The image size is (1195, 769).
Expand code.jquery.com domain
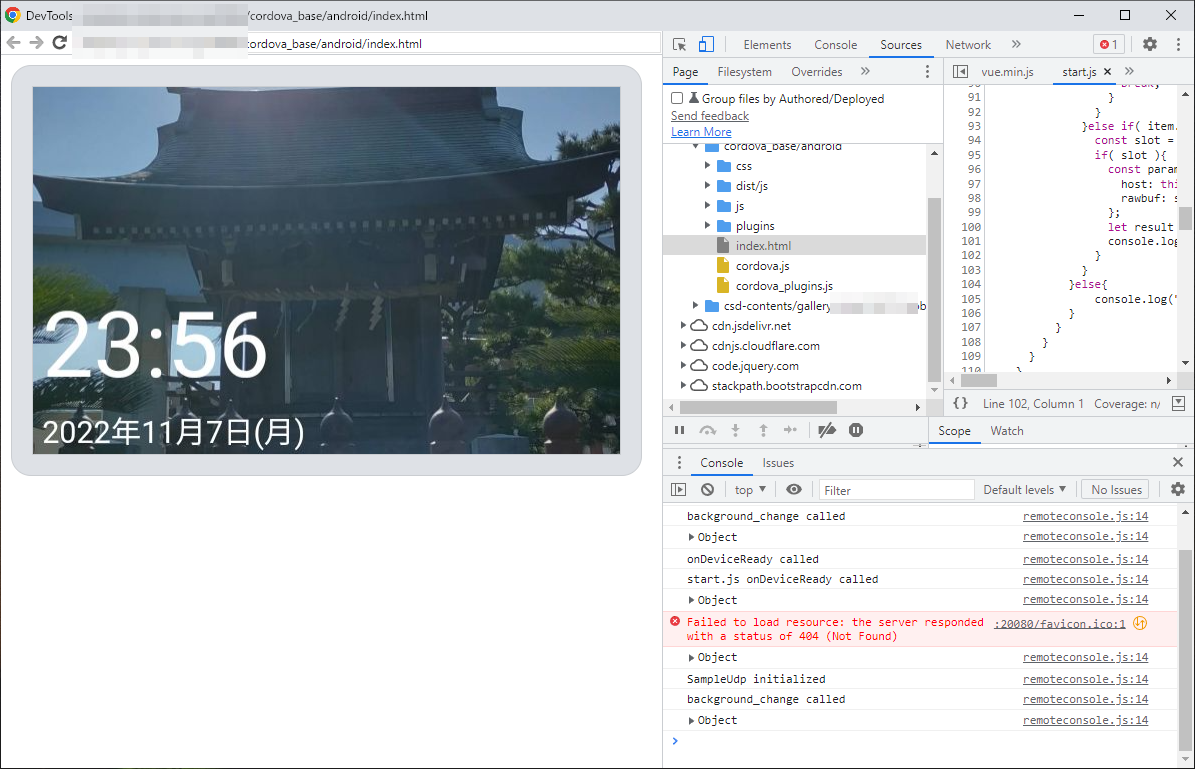point(683,366)
